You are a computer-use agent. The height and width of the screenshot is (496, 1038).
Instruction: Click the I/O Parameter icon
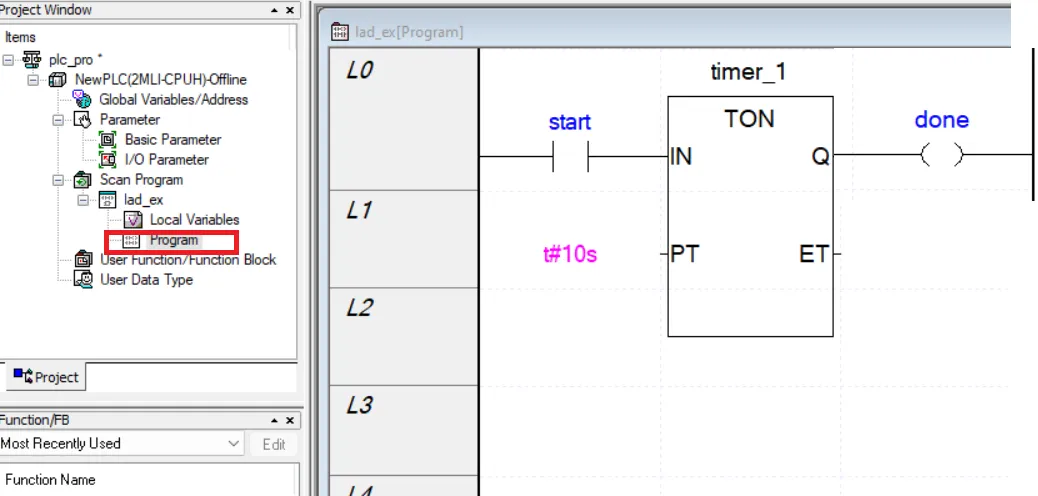click(107, 160)
